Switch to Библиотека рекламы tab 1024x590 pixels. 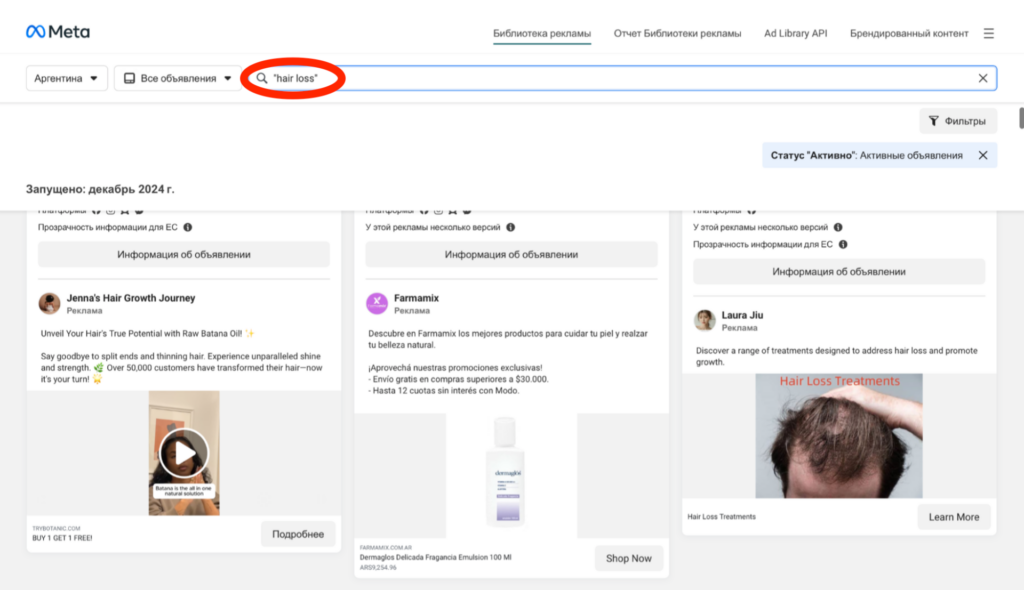coord(541,33)
